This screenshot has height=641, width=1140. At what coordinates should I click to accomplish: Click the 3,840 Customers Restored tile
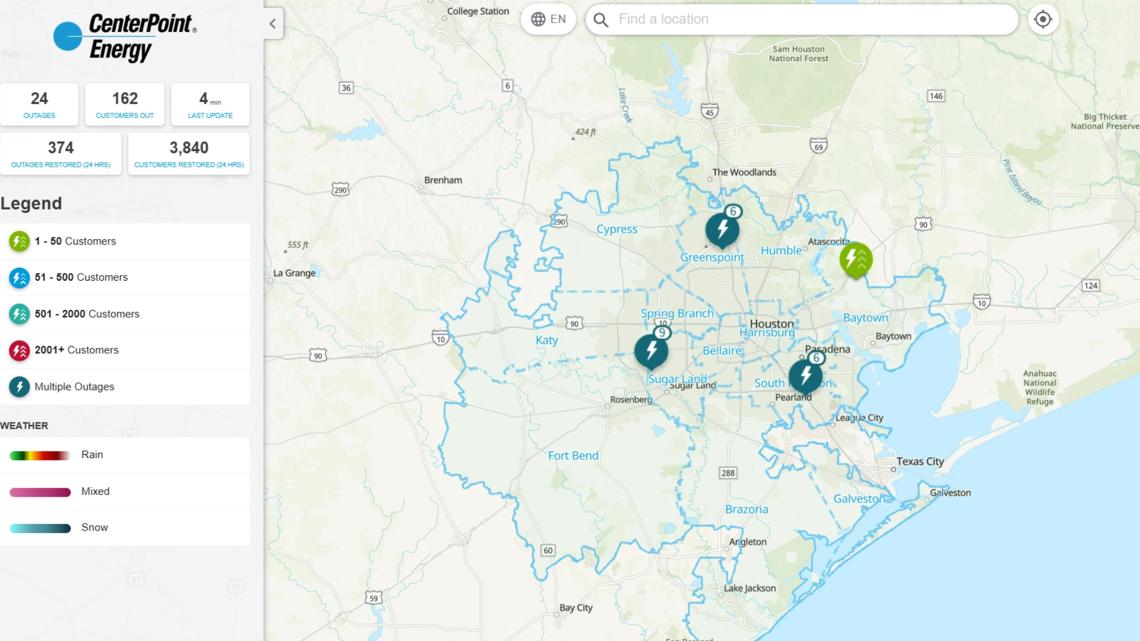188,152
